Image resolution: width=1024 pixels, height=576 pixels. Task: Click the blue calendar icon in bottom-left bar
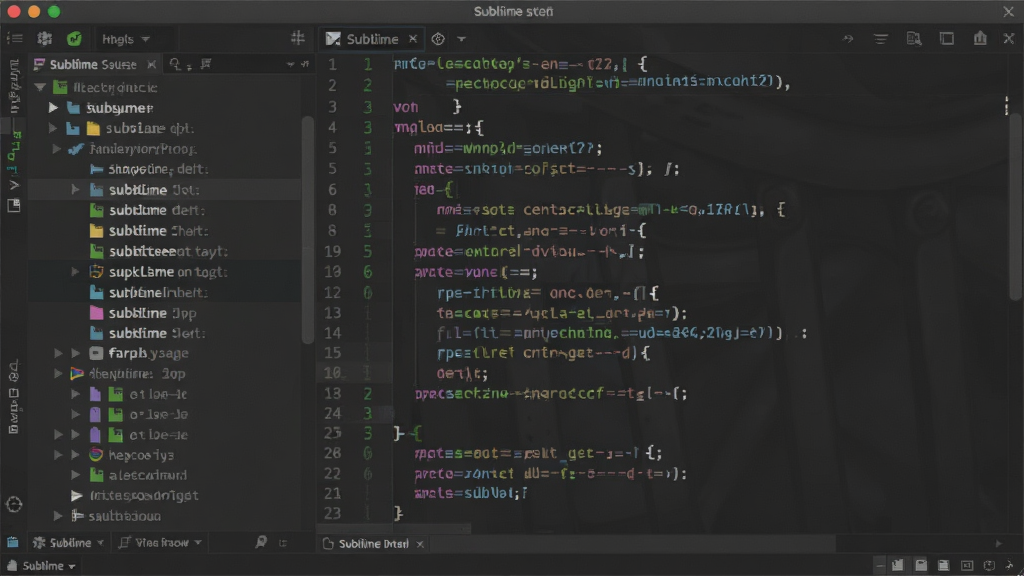click(12, 542)
